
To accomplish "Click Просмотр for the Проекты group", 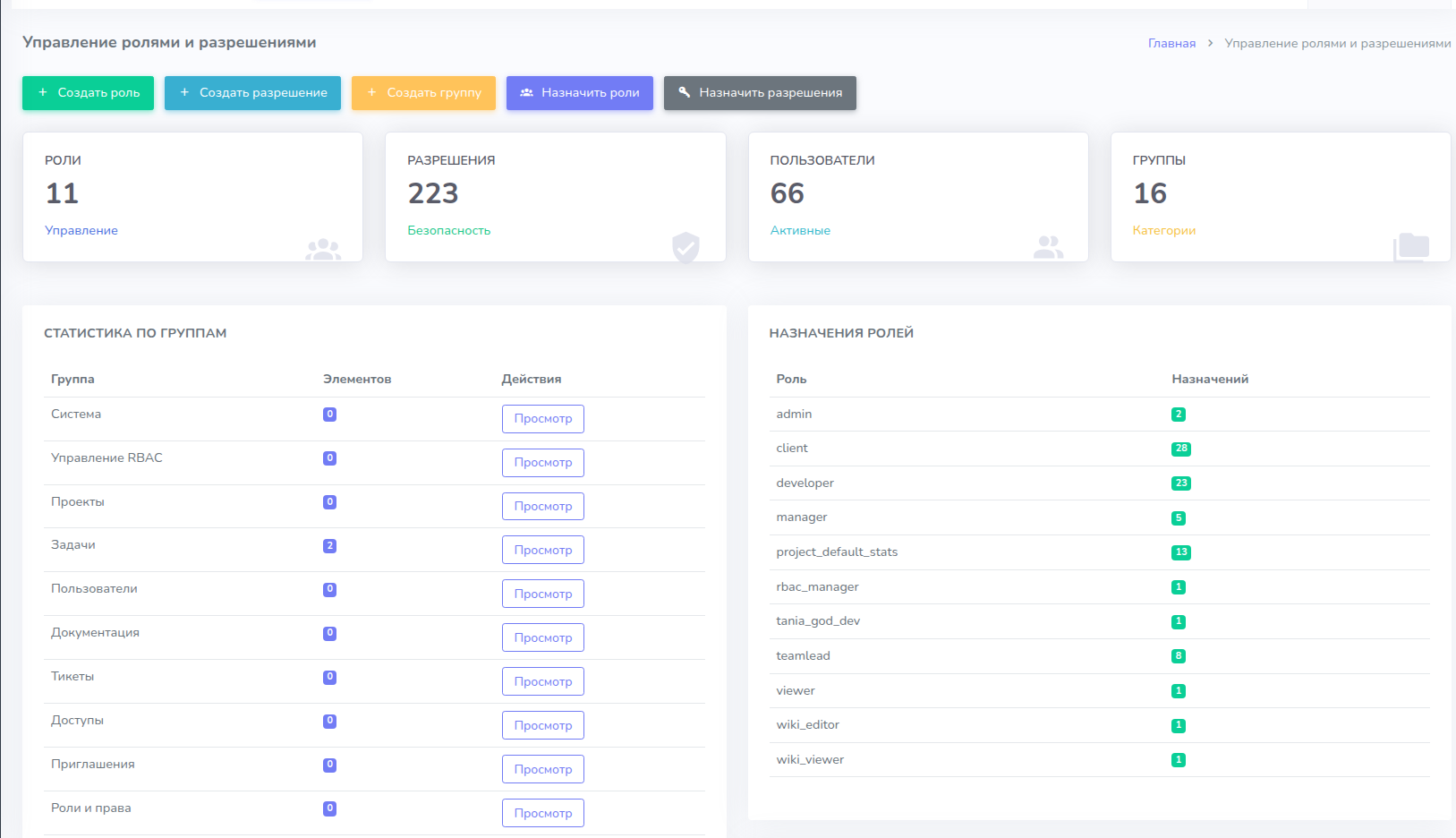I will (543, 507).
